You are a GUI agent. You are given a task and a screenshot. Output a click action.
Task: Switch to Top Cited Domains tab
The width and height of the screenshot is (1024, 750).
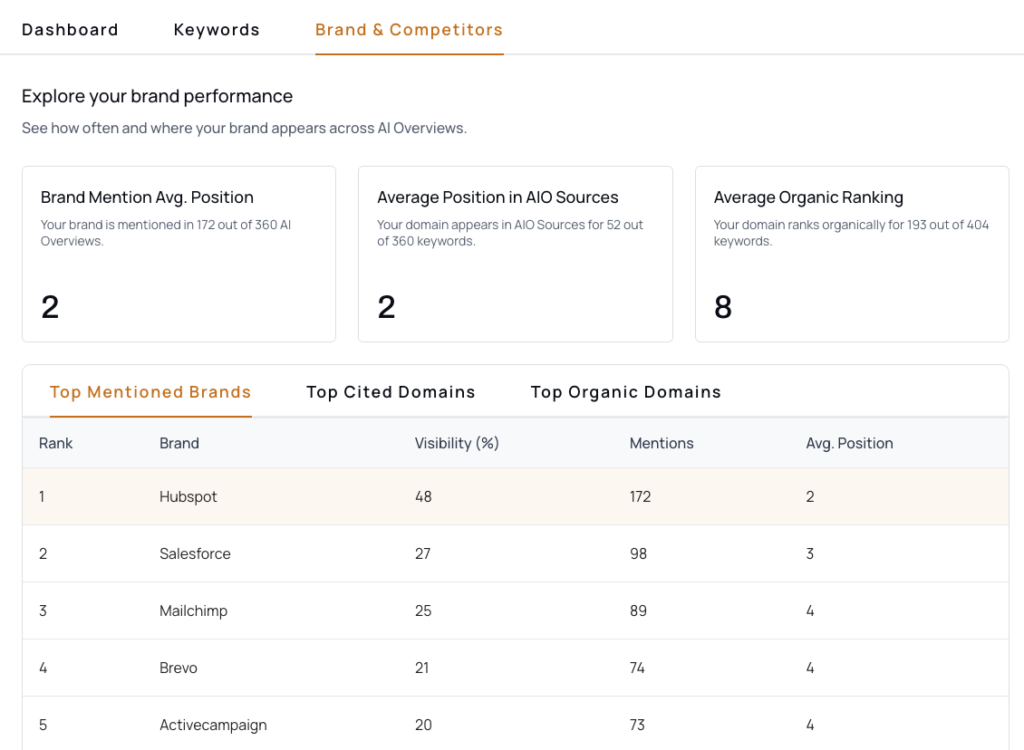pyautogui.click(x=390, y=392)
